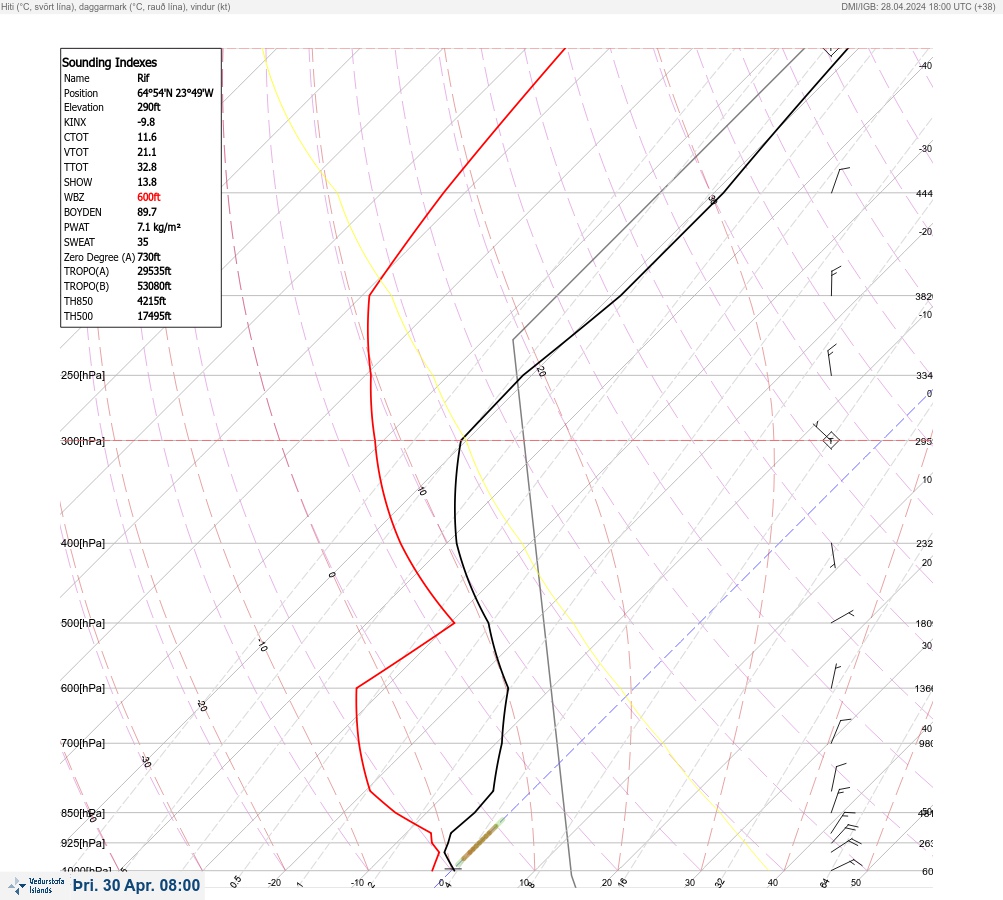
Task: Click the 400[hPa] pressure label
Action: tap(83, 543)
